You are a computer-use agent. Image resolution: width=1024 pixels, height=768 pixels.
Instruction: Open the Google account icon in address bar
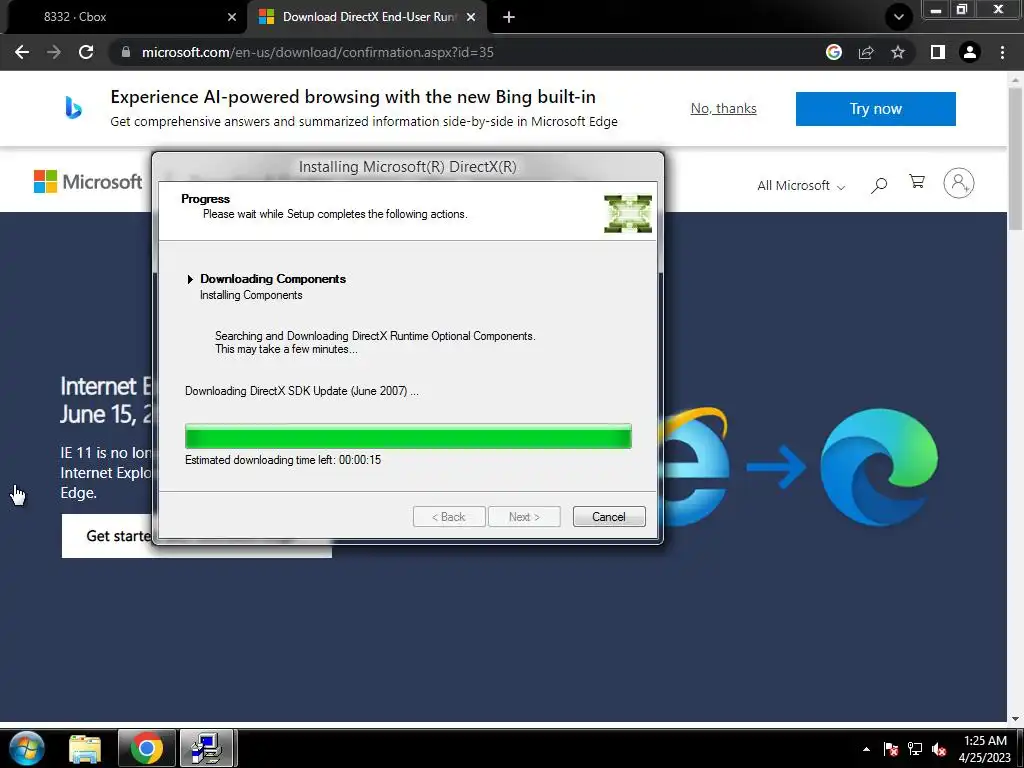833,52
